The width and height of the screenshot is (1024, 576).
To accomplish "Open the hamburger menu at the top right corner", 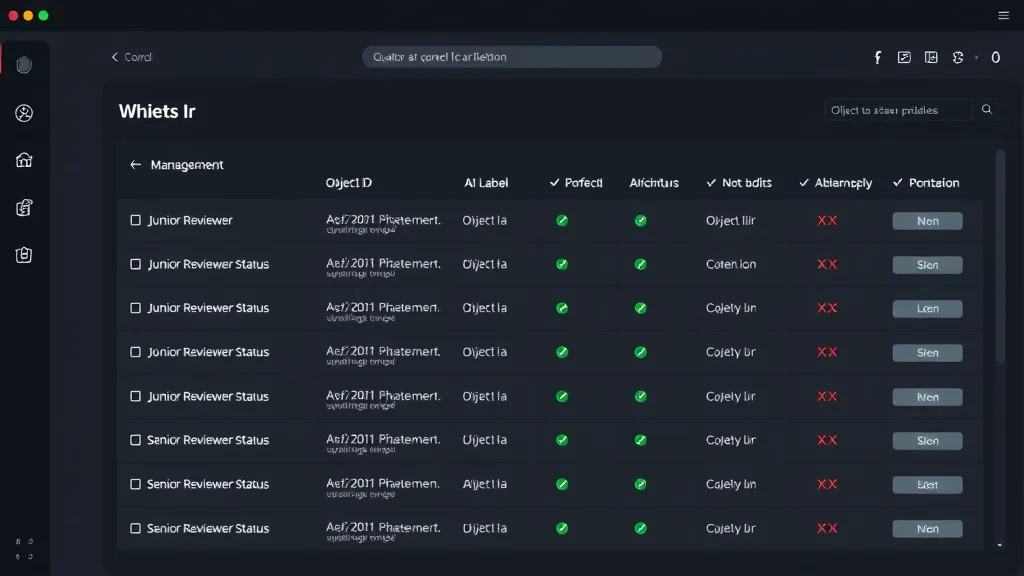I will 1003,15.
